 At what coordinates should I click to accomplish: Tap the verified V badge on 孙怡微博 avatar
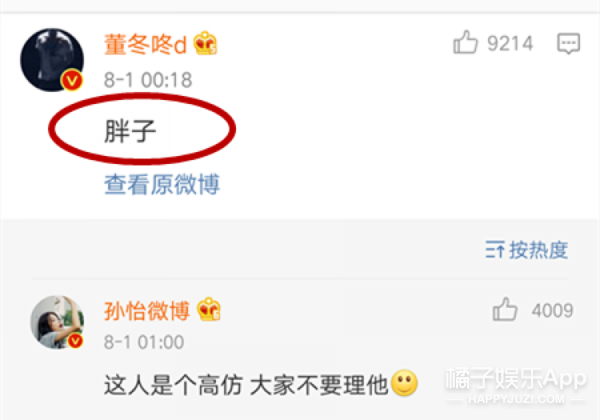click(x=75, y=340)
